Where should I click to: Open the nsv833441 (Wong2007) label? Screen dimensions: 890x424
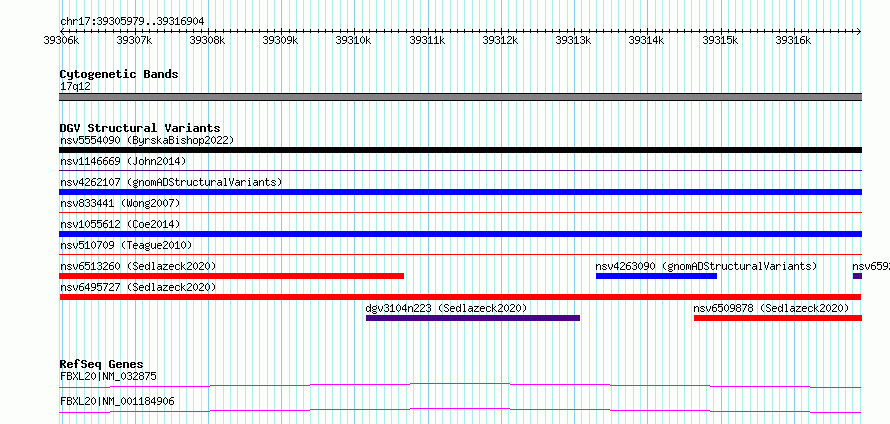click(120, 203)
